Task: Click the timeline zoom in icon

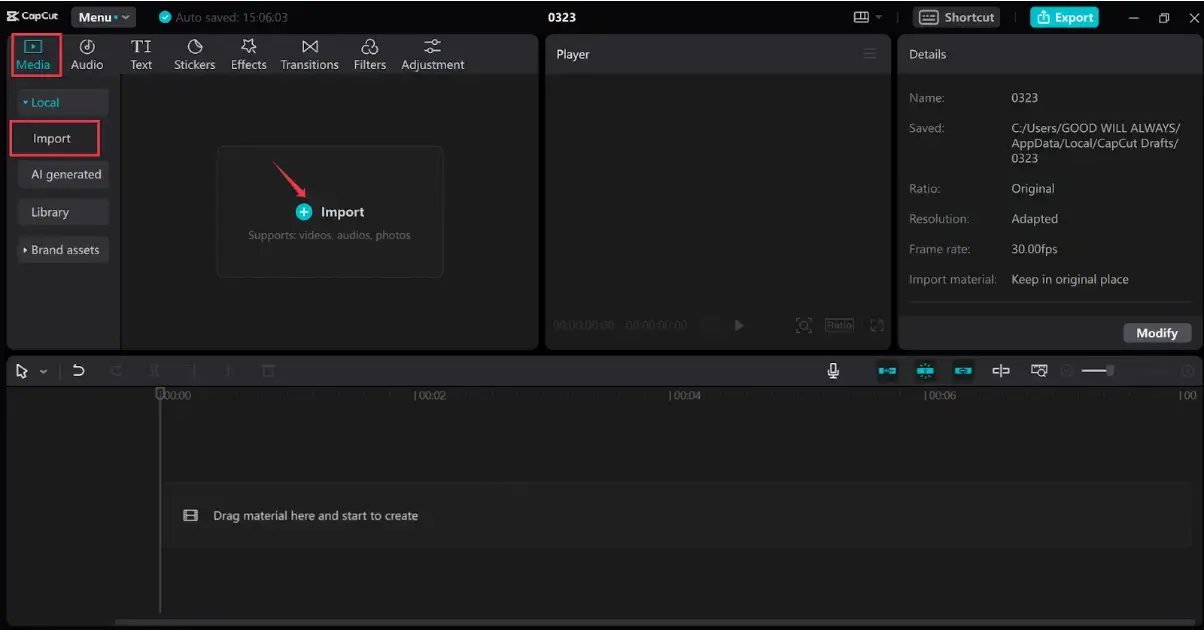Action: click(1188, 371)
